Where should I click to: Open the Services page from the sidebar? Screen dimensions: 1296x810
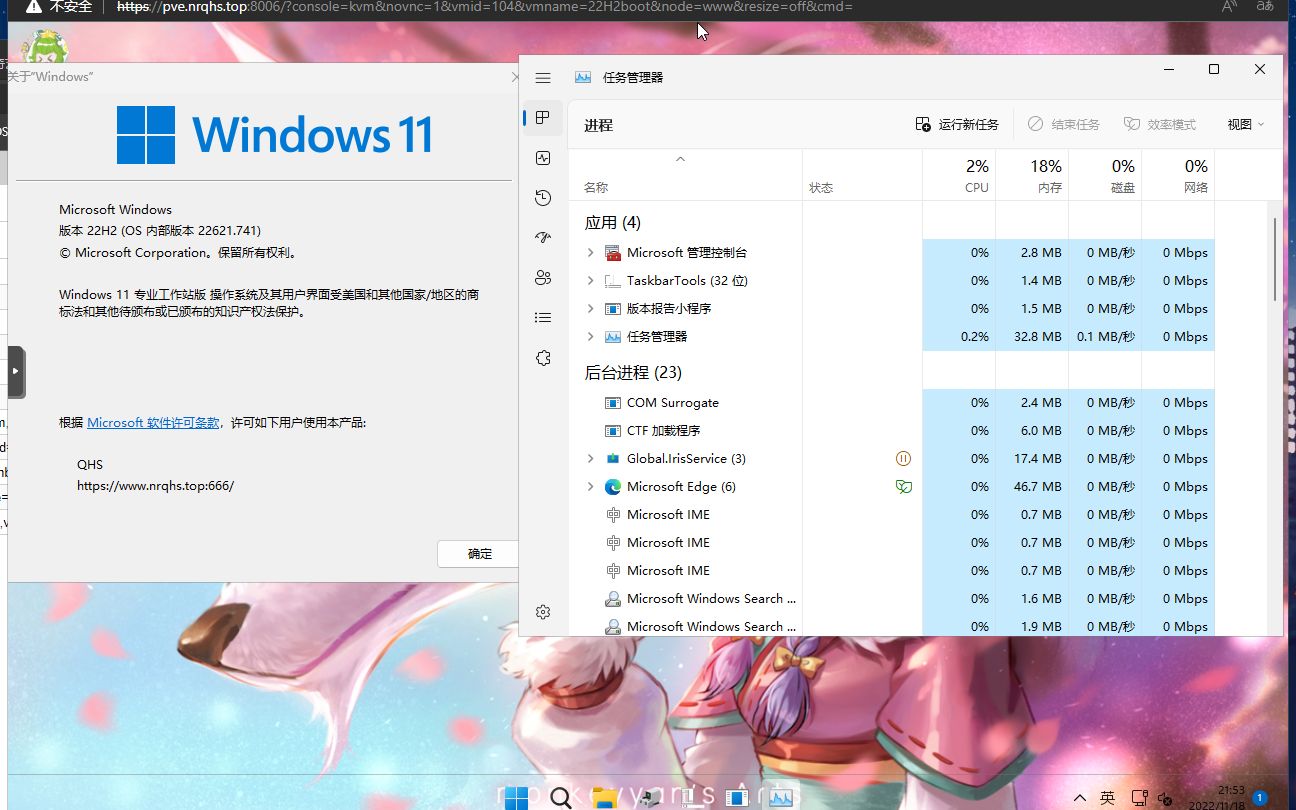tap(542, 357)
